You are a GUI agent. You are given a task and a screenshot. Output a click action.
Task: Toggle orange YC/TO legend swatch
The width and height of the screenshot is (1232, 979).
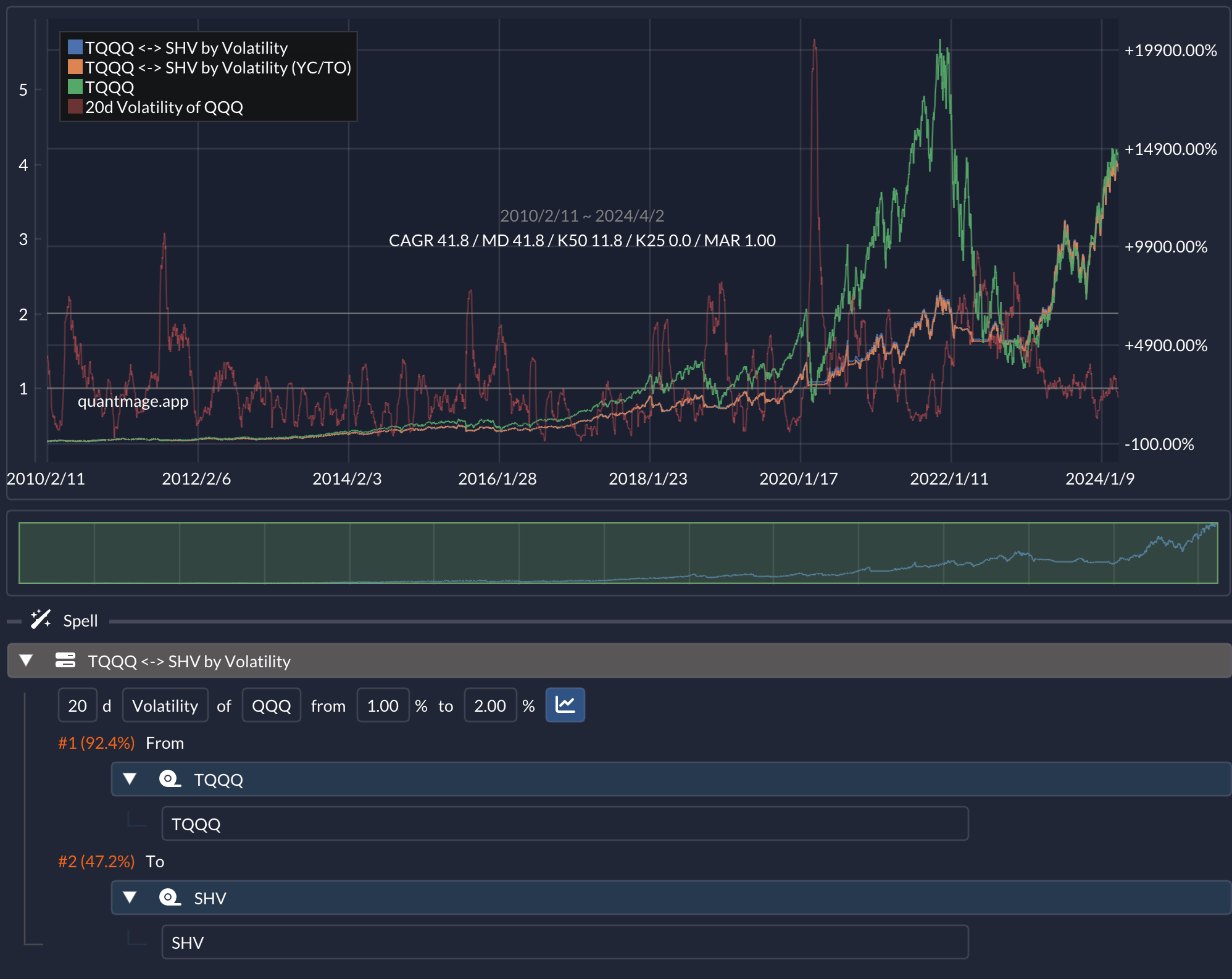pyautogui.click(x=75, y=67)
